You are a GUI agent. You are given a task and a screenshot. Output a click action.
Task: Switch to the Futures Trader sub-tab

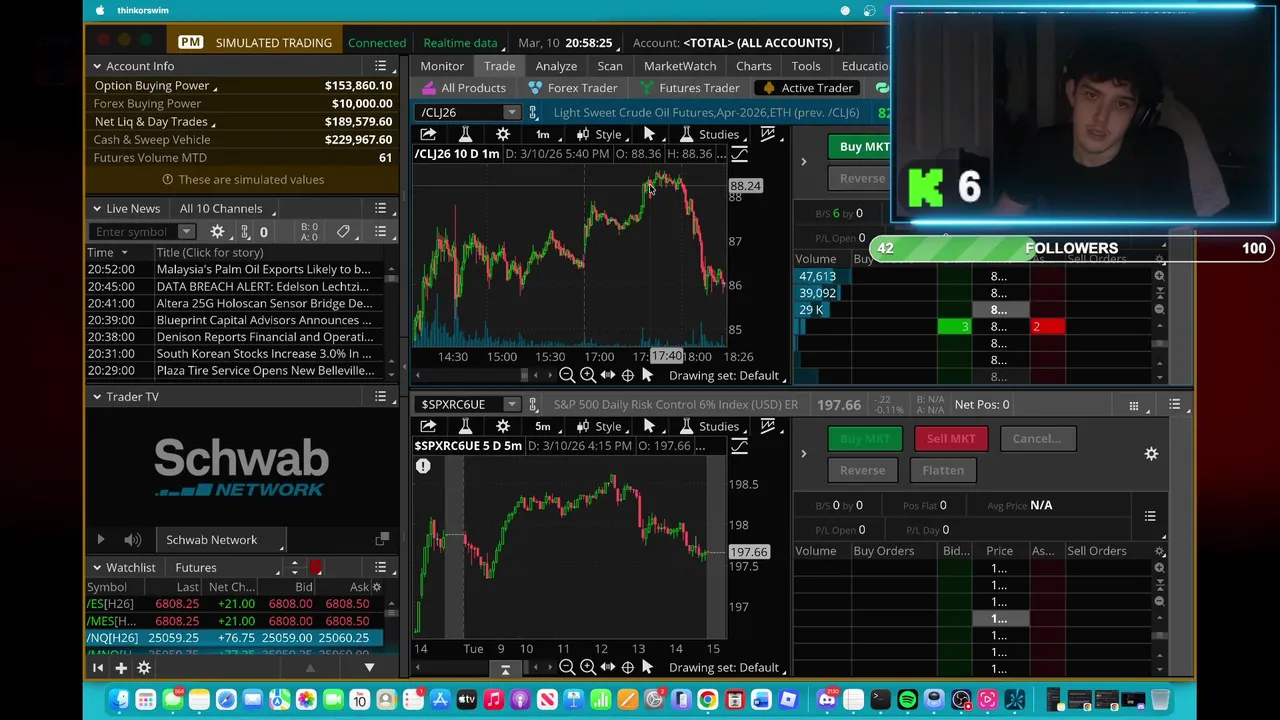(689, 88)
